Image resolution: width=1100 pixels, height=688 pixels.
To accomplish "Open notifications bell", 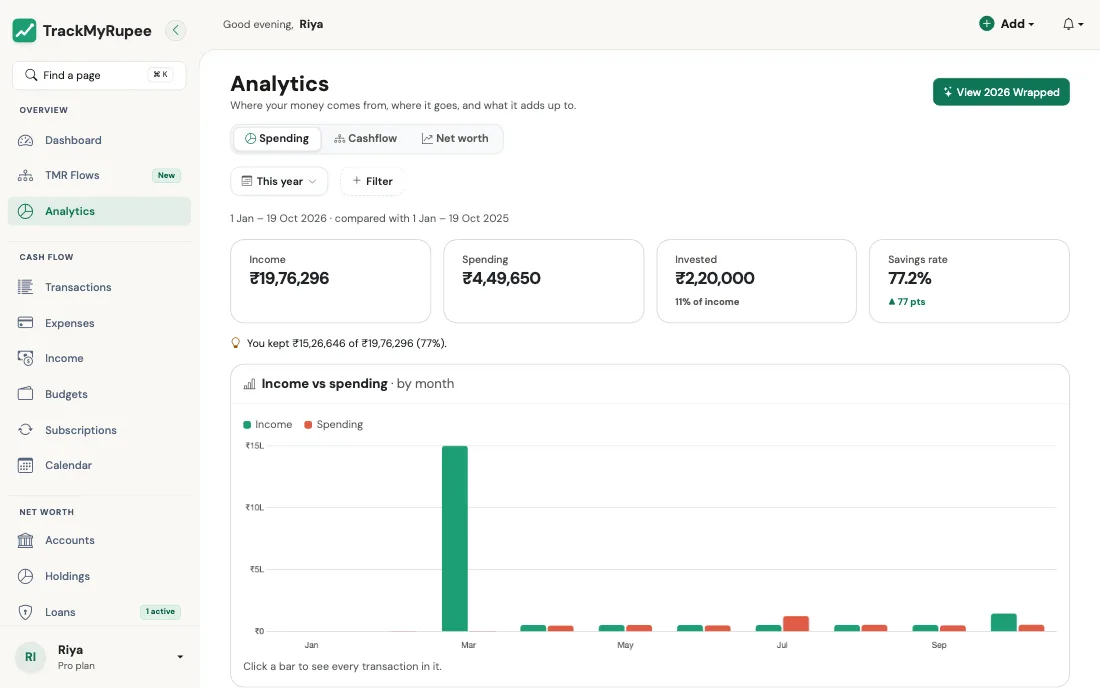I will [1068, 24].
